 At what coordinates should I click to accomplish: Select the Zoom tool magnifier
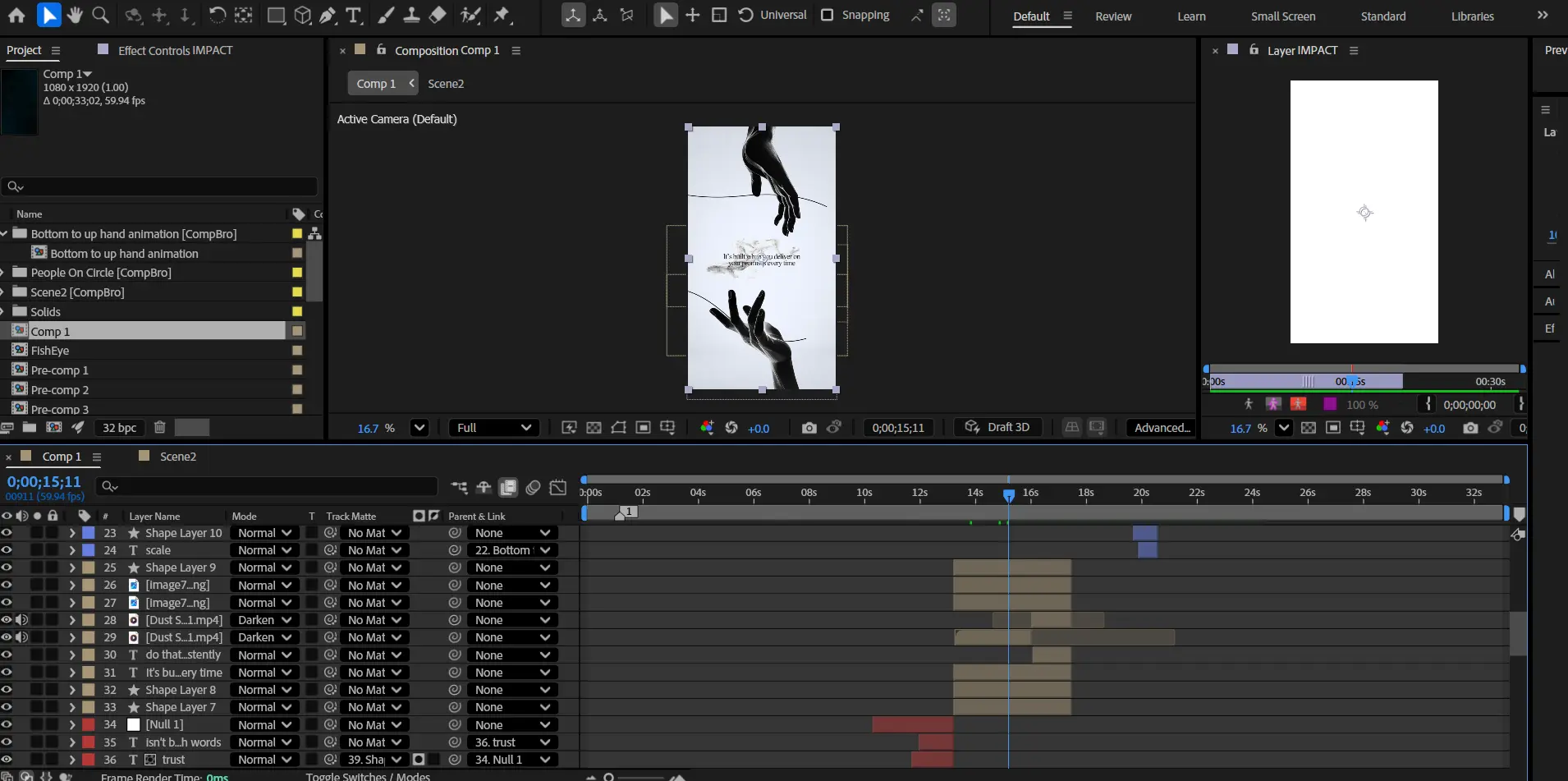[x=100, y=15]
